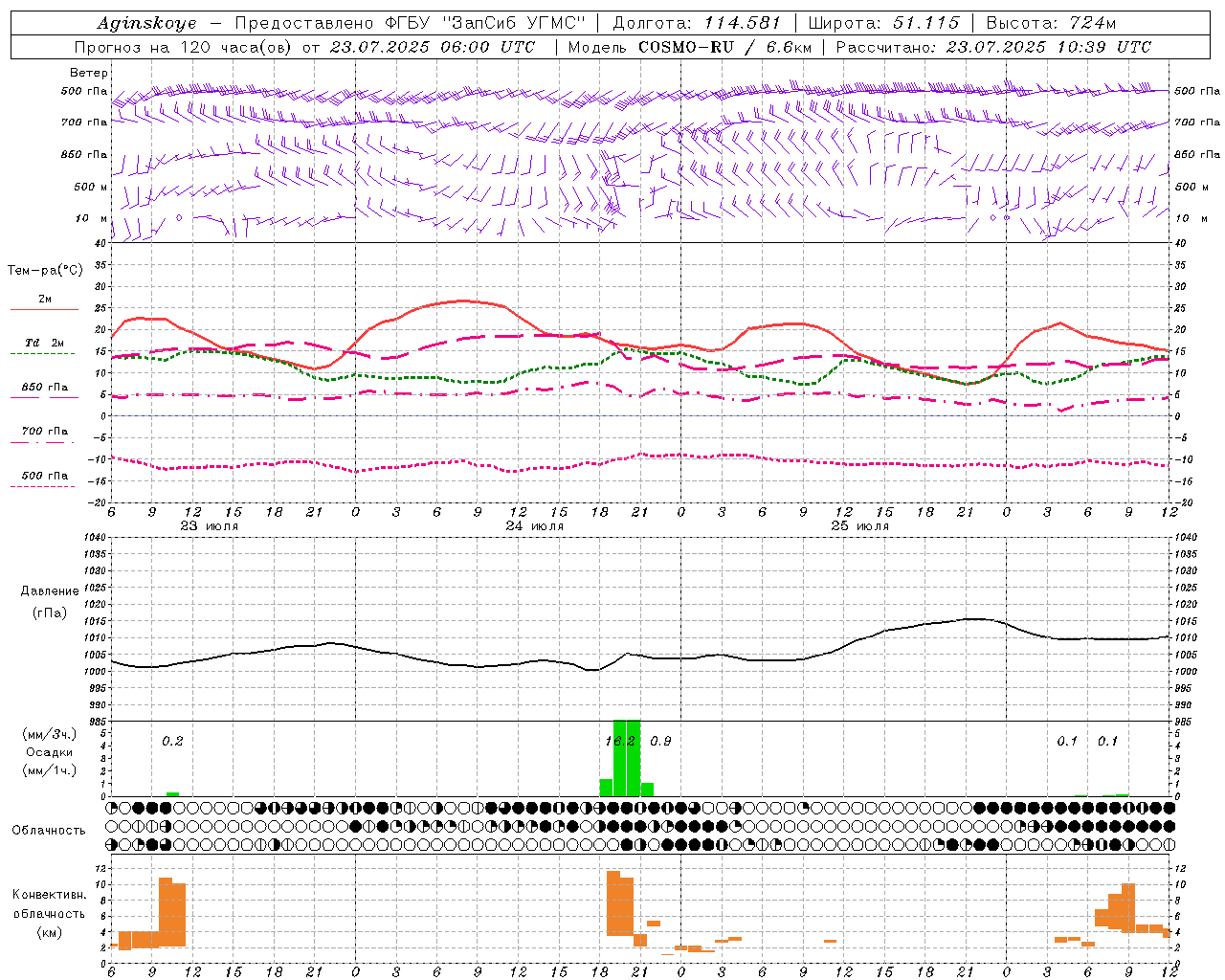Select the Осадки precipitation label
The width and height of the screenshot is (1225, 980).
click(50, 752)
